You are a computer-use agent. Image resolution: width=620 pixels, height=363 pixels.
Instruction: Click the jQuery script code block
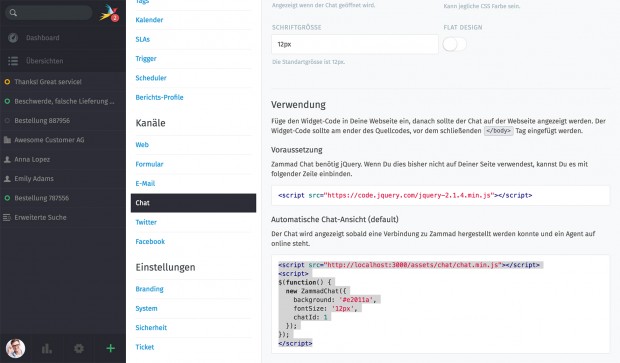[x=440, y=195]
